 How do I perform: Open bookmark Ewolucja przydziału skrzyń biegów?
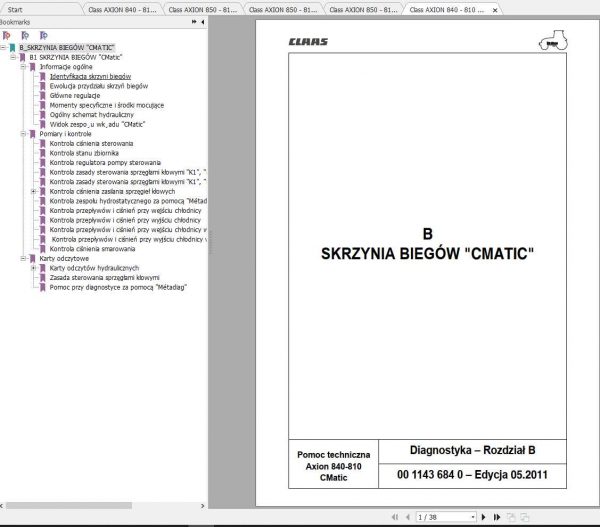pos(99,86)
